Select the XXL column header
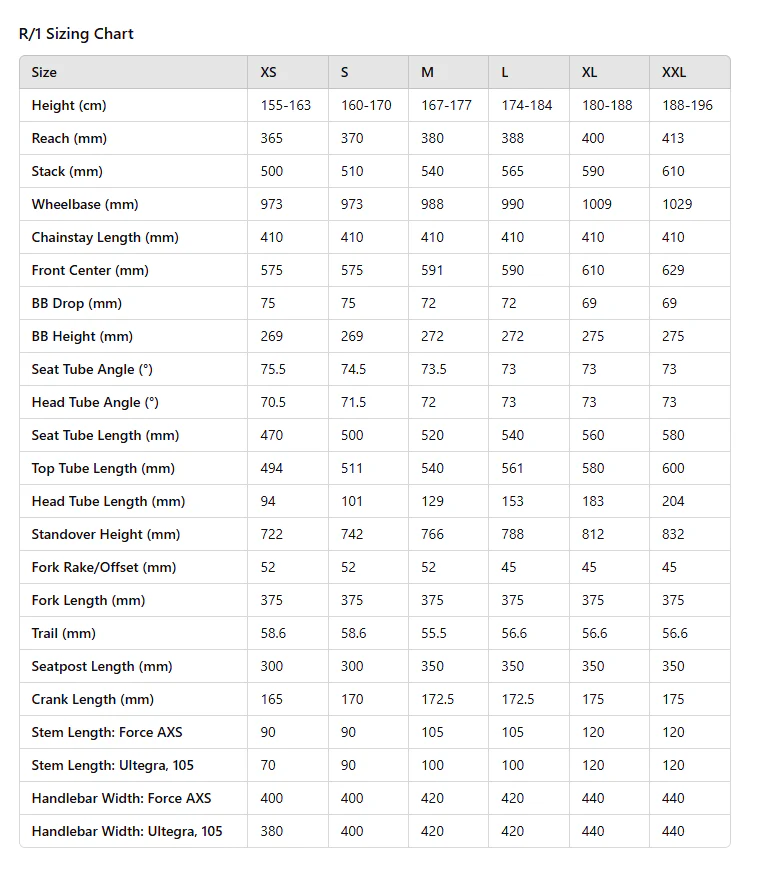This screenshot has width=765, height=874. coord(674,72)
